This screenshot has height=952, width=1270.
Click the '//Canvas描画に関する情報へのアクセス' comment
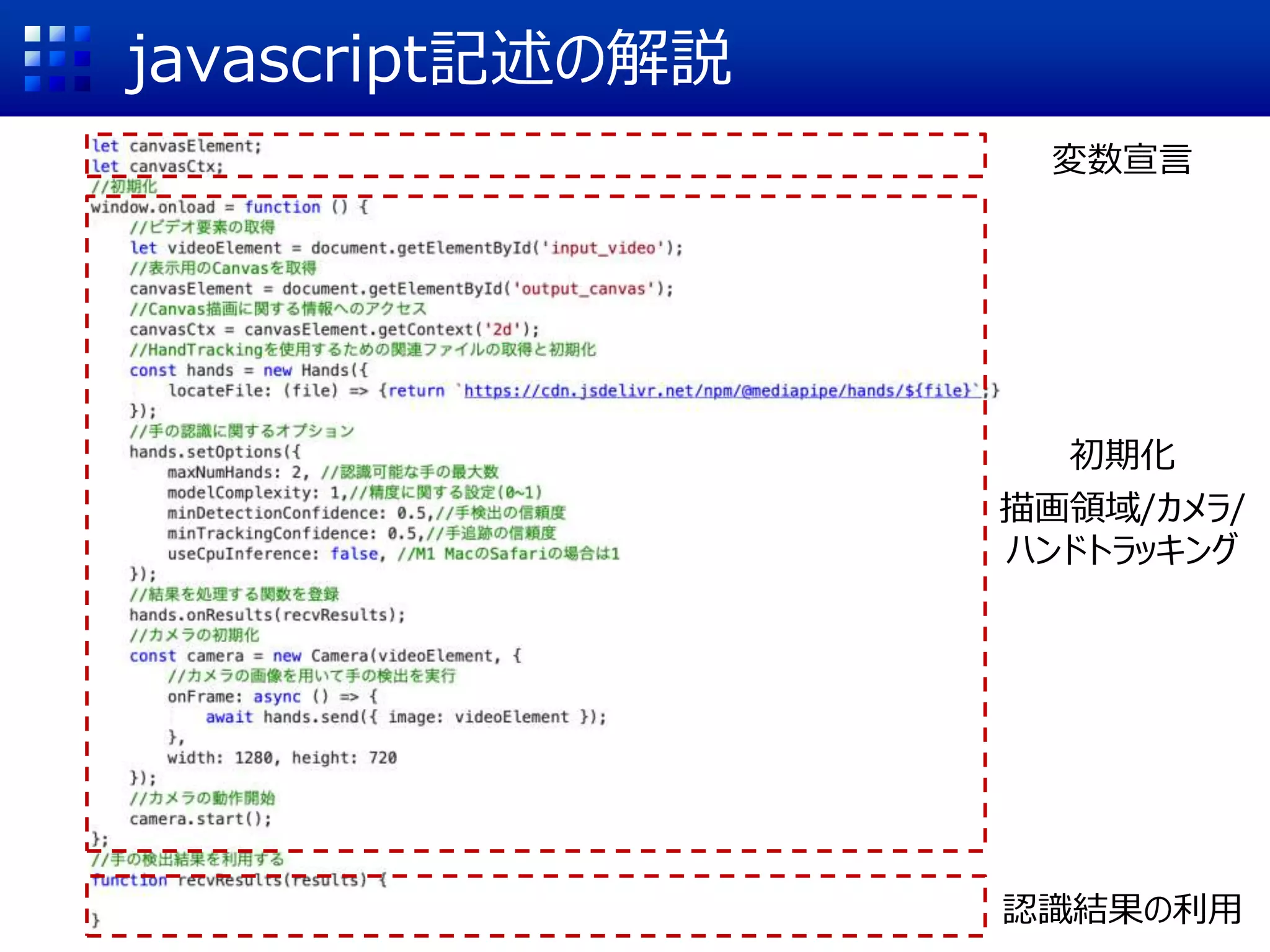pyautogui.click(x=278, y=309)
